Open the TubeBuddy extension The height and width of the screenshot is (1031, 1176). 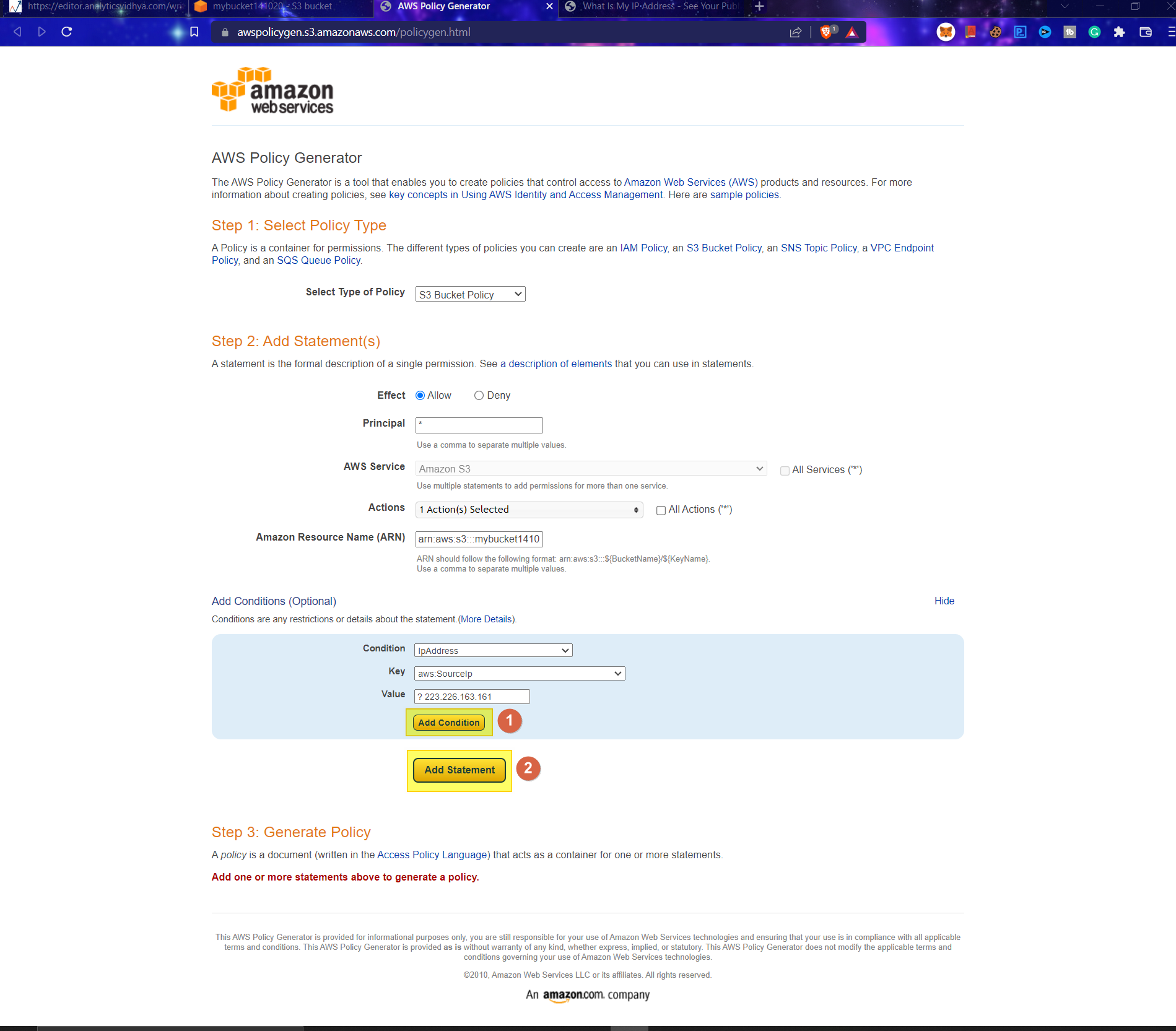tap(1069, 32)
